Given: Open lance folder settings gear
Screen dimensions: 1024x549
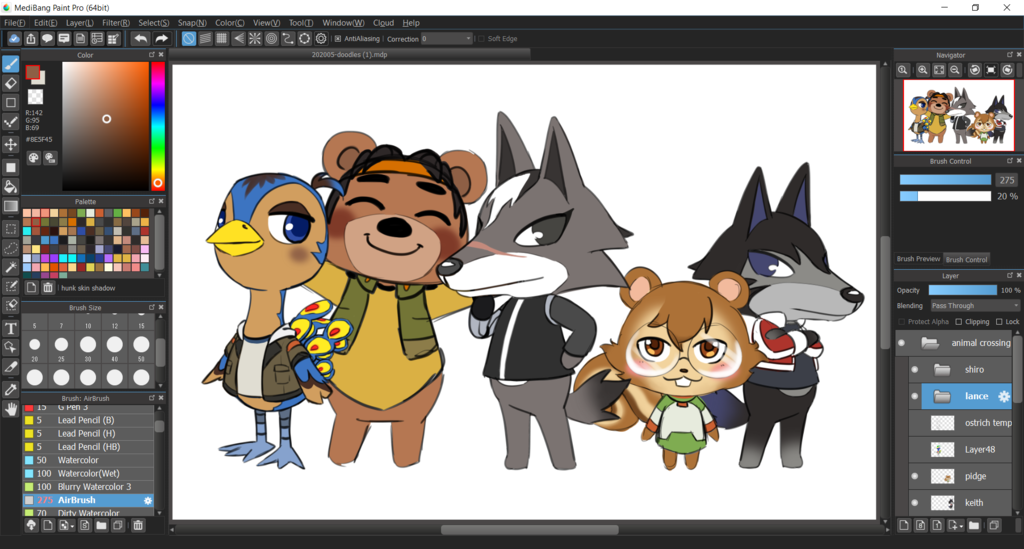Looking at the screenshot, I should 1004,396.
